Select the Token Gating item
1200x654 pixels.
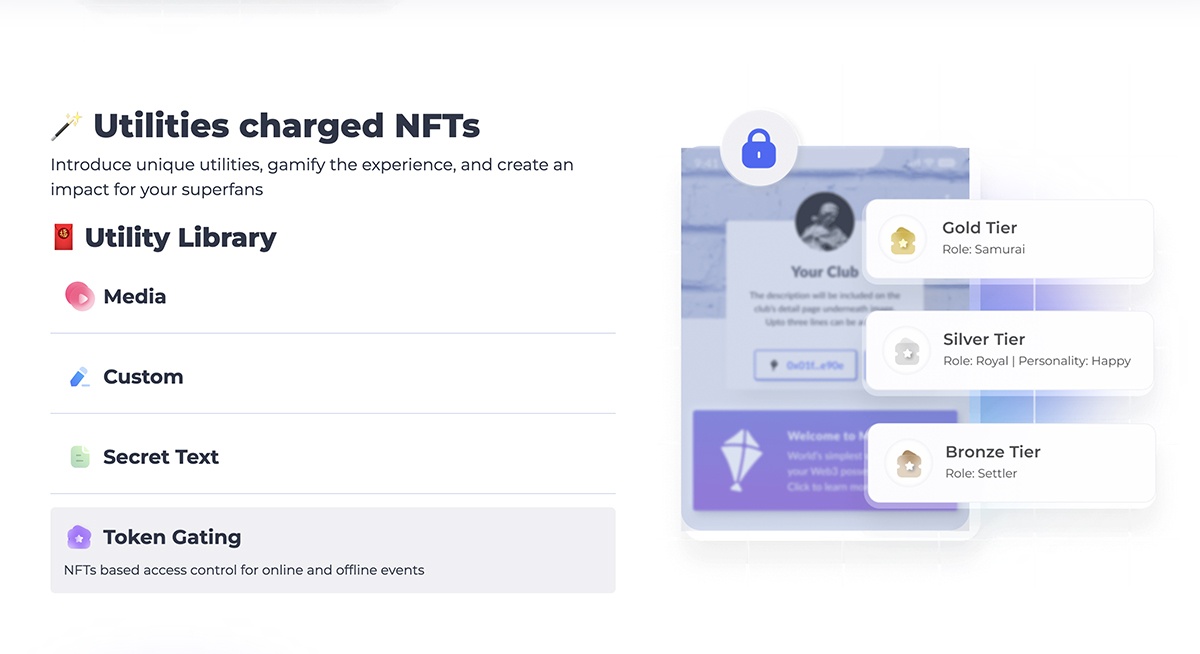click(x=333, y=549)
